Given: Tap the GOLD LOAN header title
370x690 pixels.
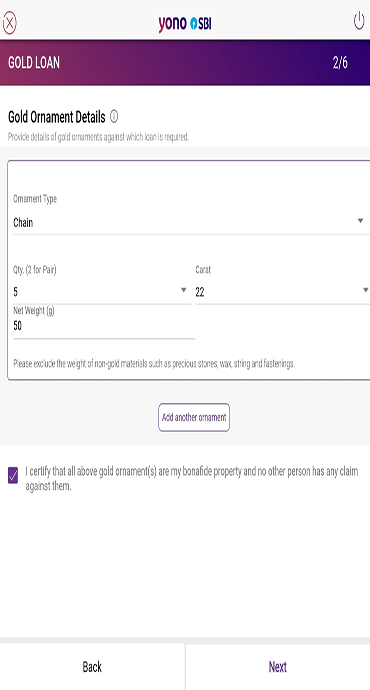Looking at the screenshot, I should 34,63.
